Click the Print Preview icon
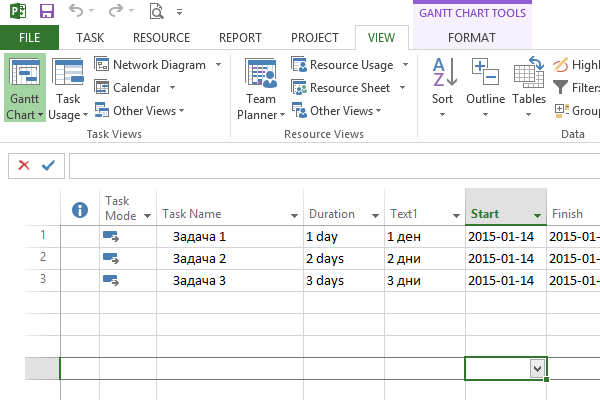 [x=156, y=12]
